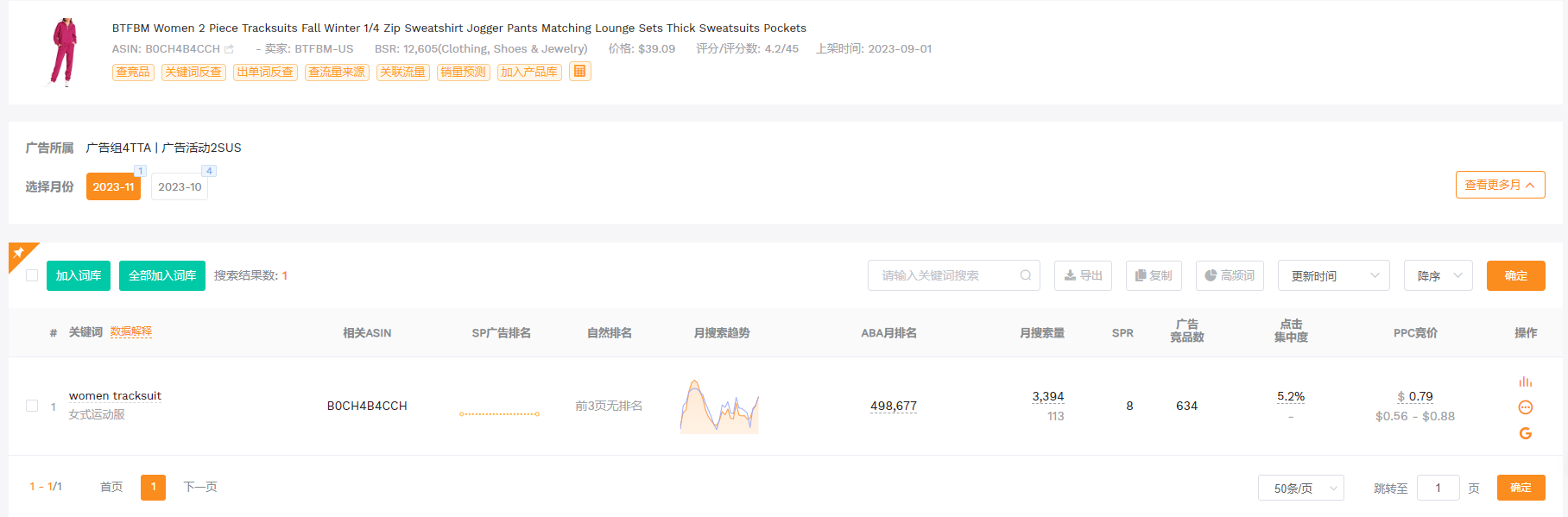
Task: Click the Google search icon in keyword row
Action: pos(1525,433)
